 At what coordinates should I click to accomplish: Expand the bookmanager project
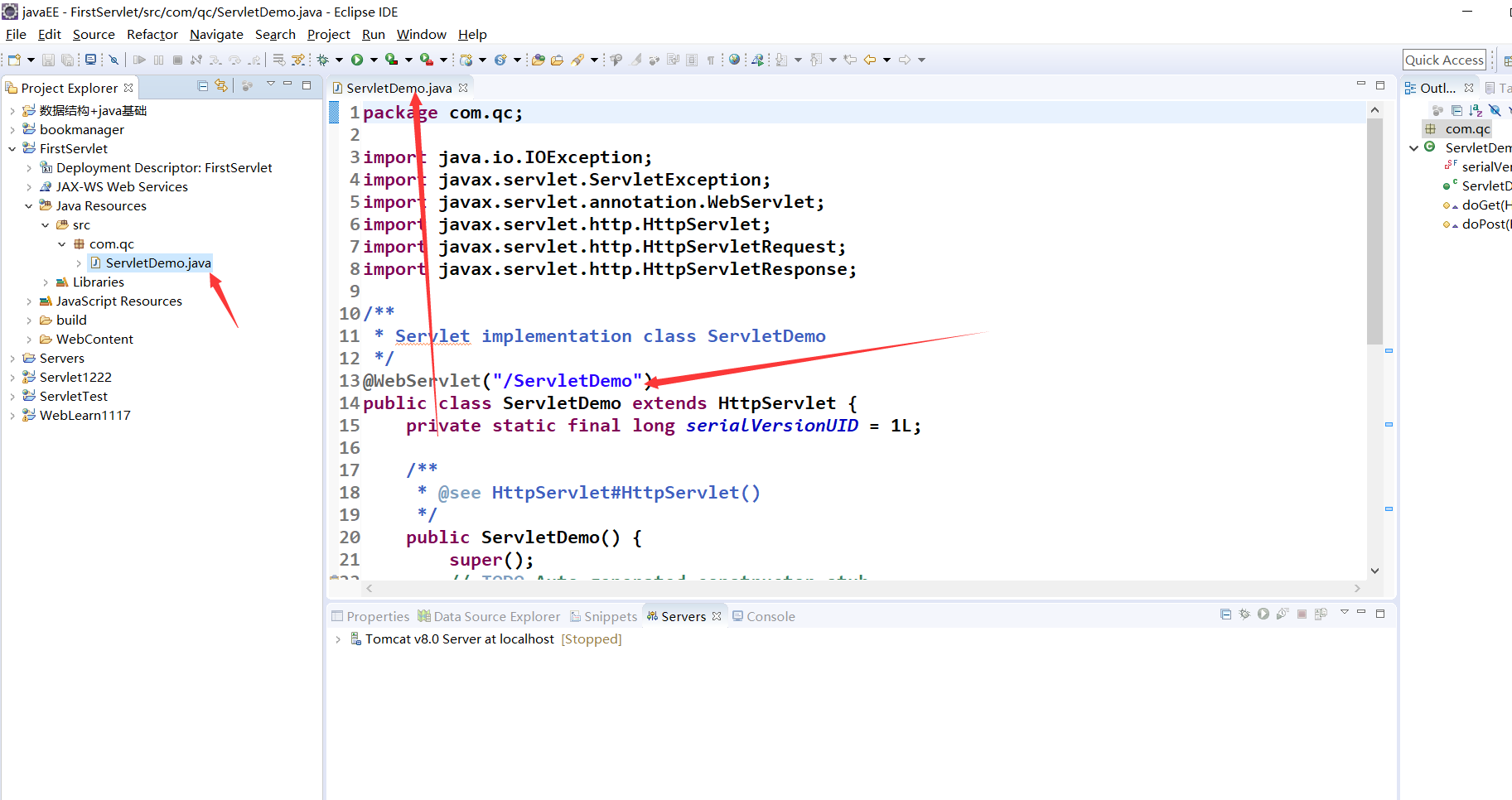(12, 130)
